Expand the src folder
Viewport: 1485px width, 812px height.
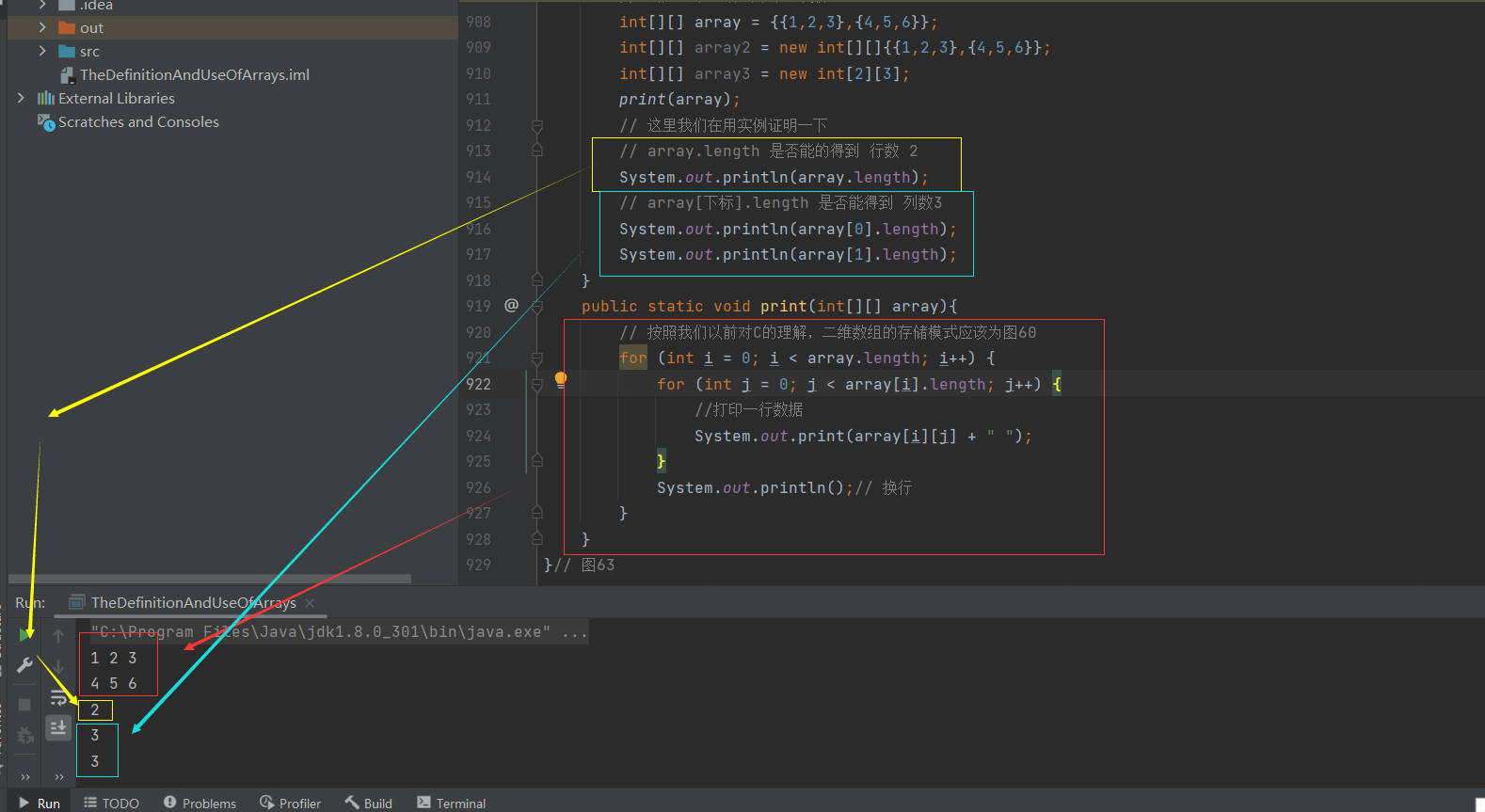pyautogui.click(x=42, y=51)
